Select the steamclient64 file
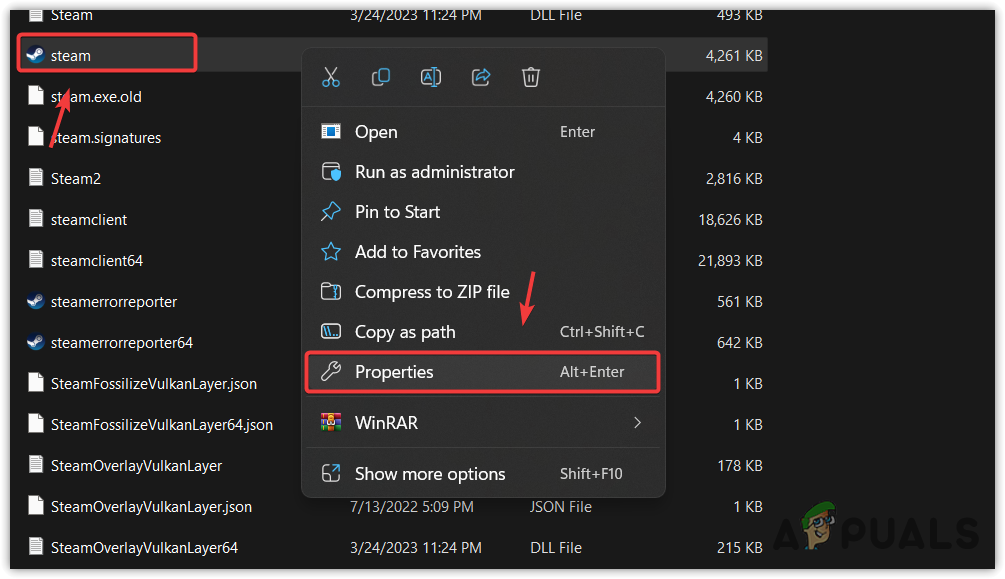Screen dimensions: 1005x579 pyautogui.click(x=97, y=261)
